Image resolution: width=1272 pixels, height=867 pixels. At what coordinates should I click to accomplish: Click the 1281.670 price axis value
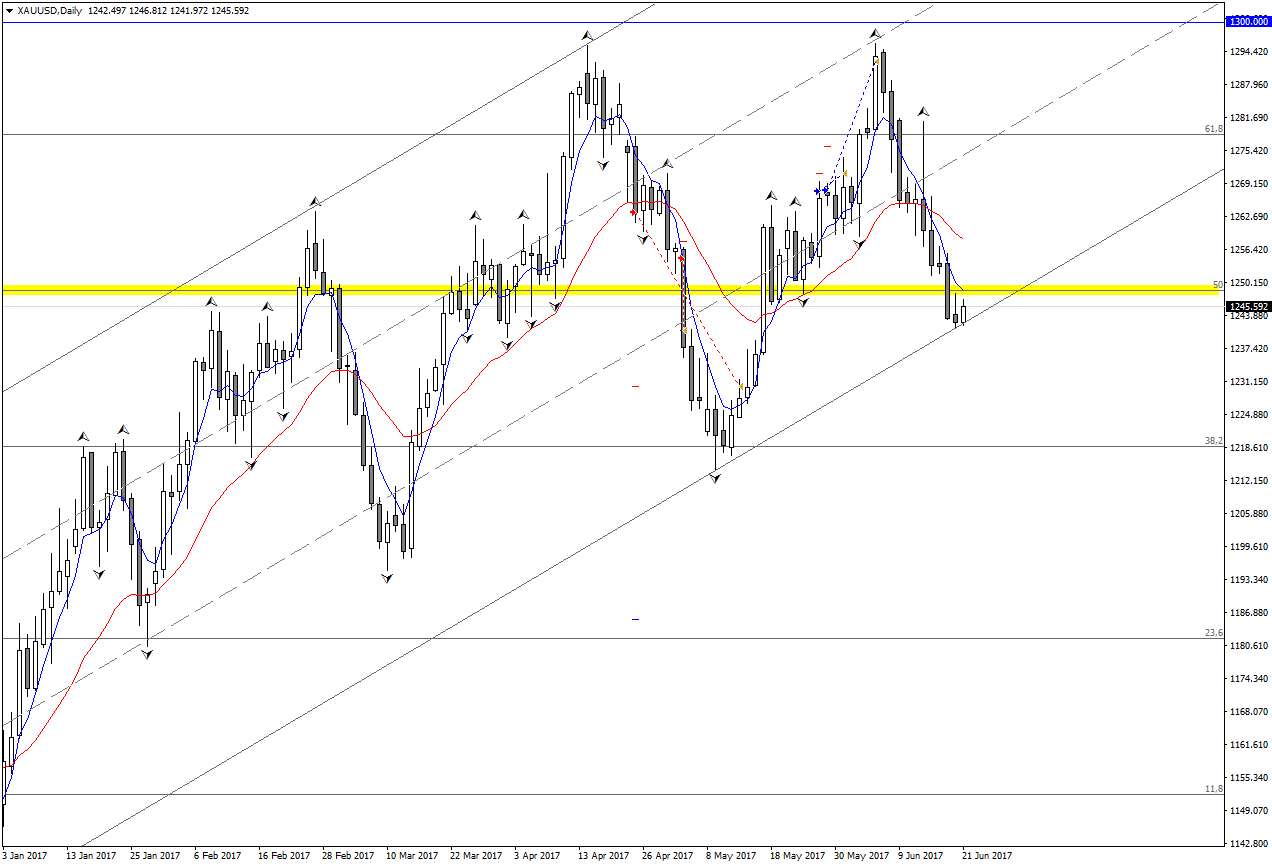(1249, 117)
